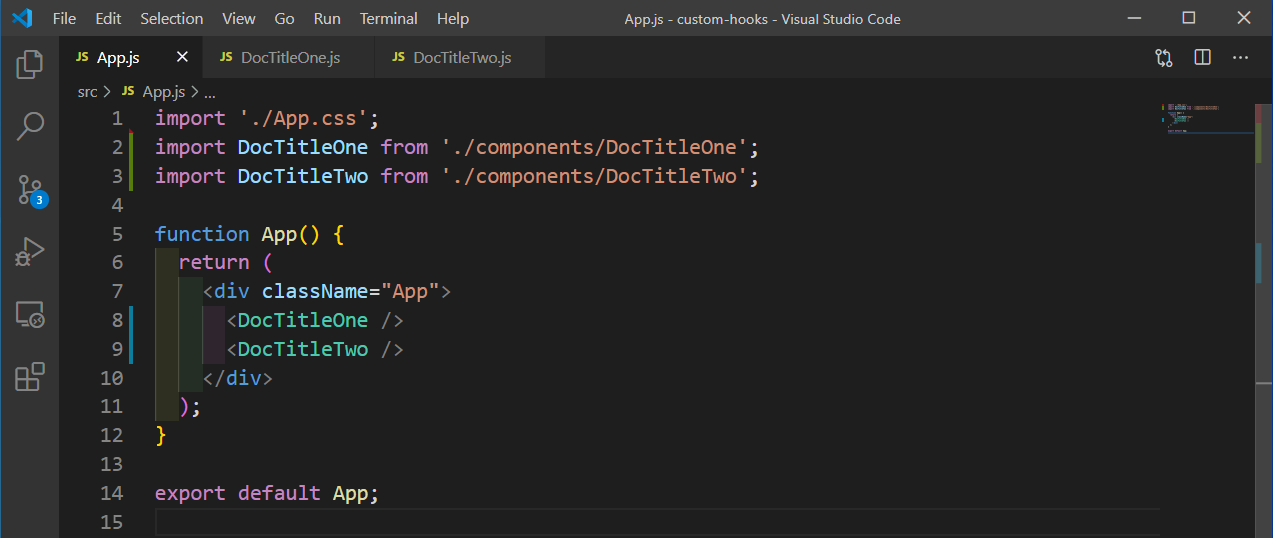Open the Extensions view
1273x538 pixels.
coord(30,376)
